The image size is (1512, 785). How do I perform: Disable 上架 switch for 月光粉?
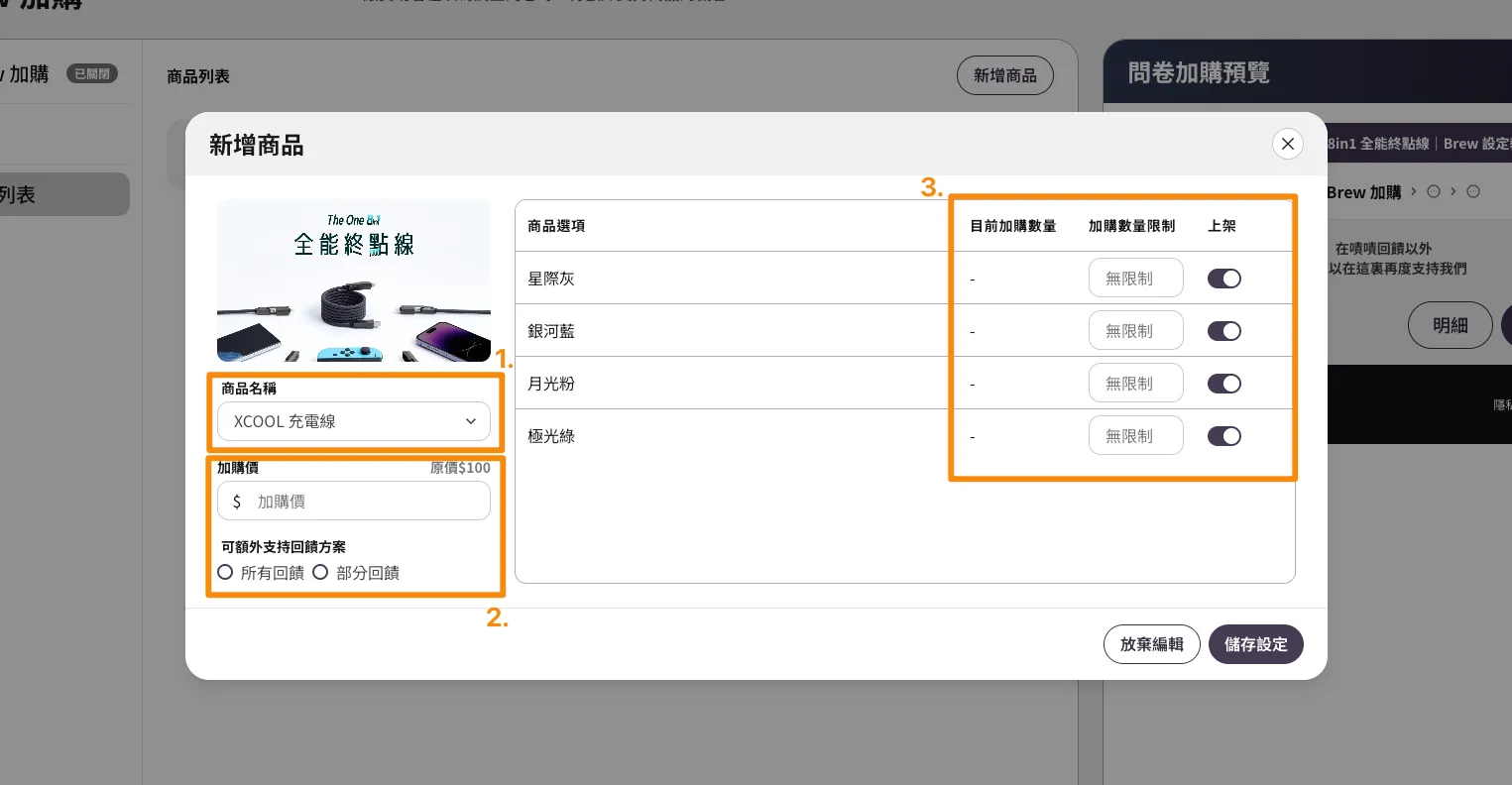pos(1223,384)
